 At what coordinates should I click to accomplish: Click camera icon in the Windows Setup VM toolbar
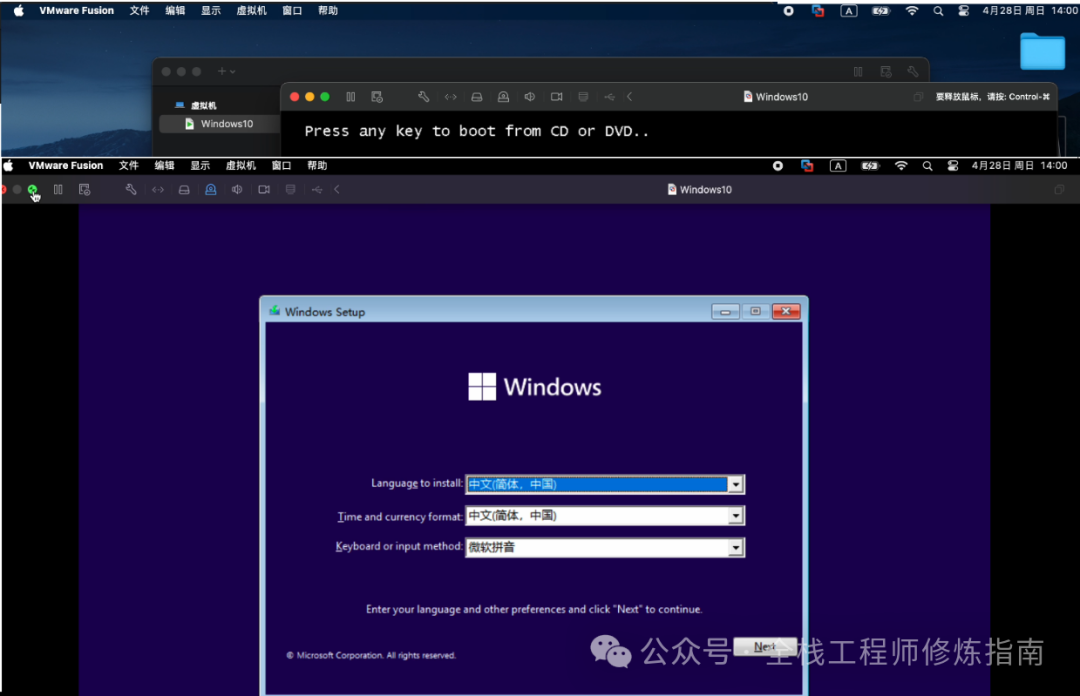point(264,190)
